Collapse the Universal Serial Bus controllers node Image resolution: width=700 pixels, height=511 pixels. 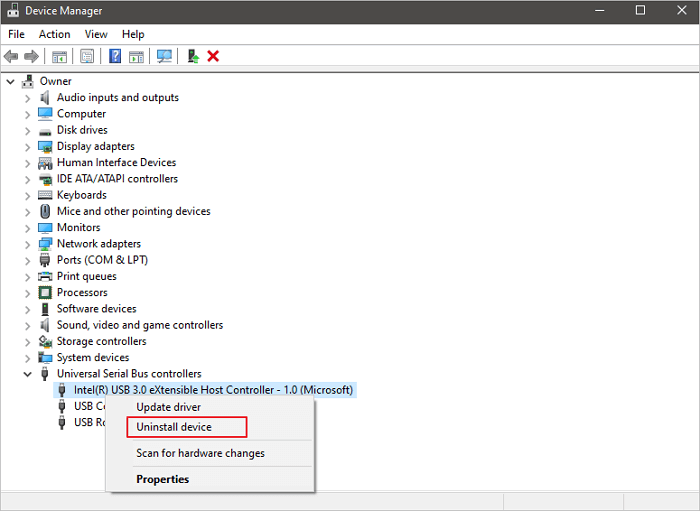point(28,374)
